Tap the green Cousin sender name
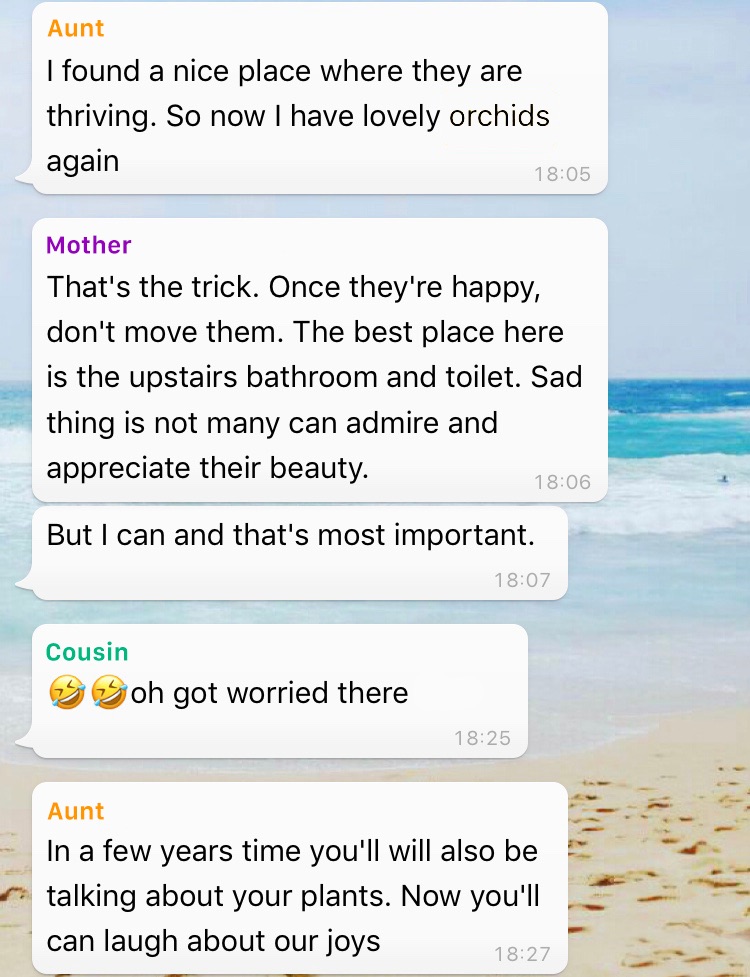 tap(87, 652)
